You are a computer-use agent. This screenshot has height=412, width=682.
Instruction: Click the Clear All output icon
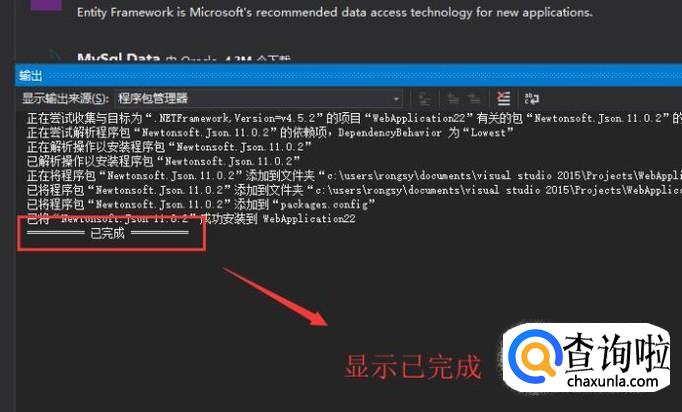pos(503,99)
